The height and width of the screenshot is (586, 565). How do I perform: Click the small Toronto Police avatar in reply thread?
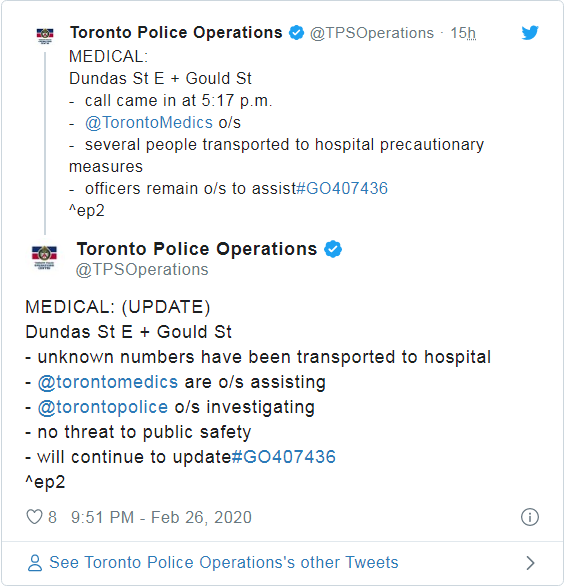[45, 36]
